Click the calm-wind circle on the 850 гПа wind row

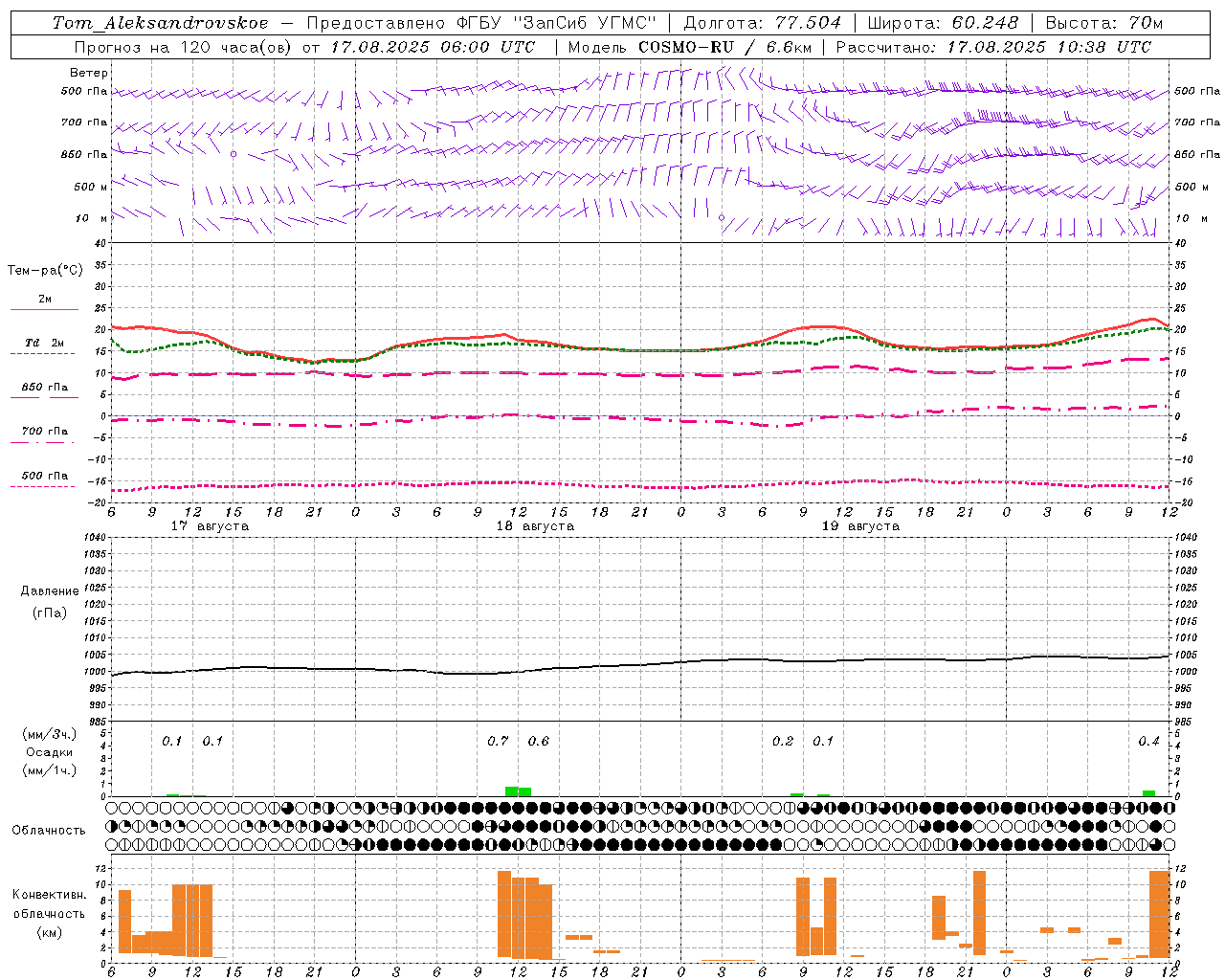pos(233,154)
